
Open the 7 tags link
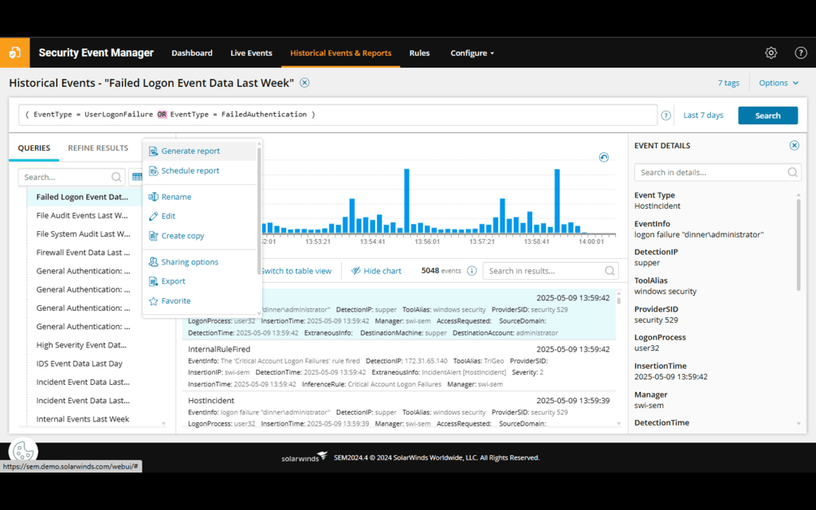click(729, 83)
